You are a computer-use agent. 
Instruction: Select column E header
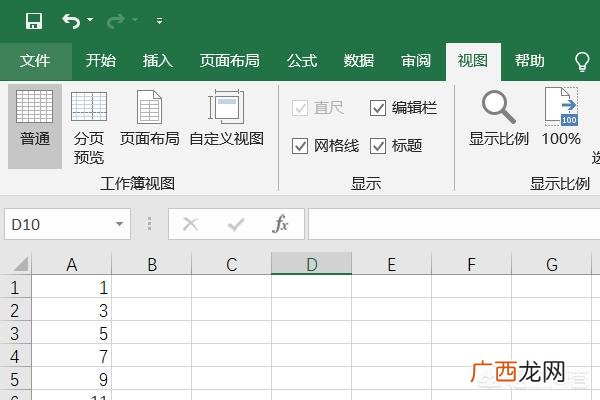tap(391, 264)
